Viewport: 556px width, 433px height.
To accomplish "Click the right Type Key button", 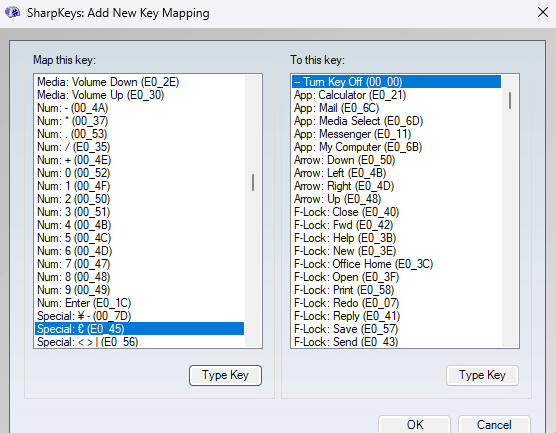I will [x=482, y=375].
